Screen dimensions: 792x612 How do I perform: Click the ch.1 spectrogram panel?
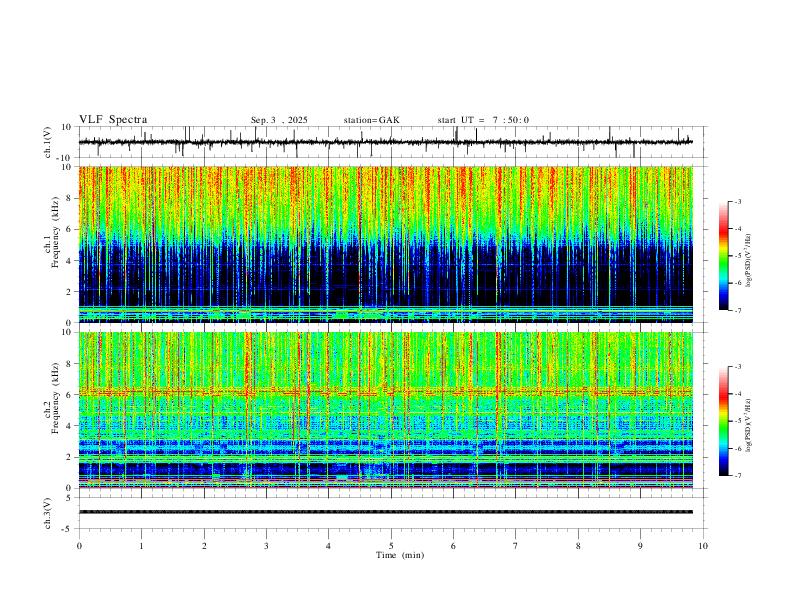[x=386, y=244]
